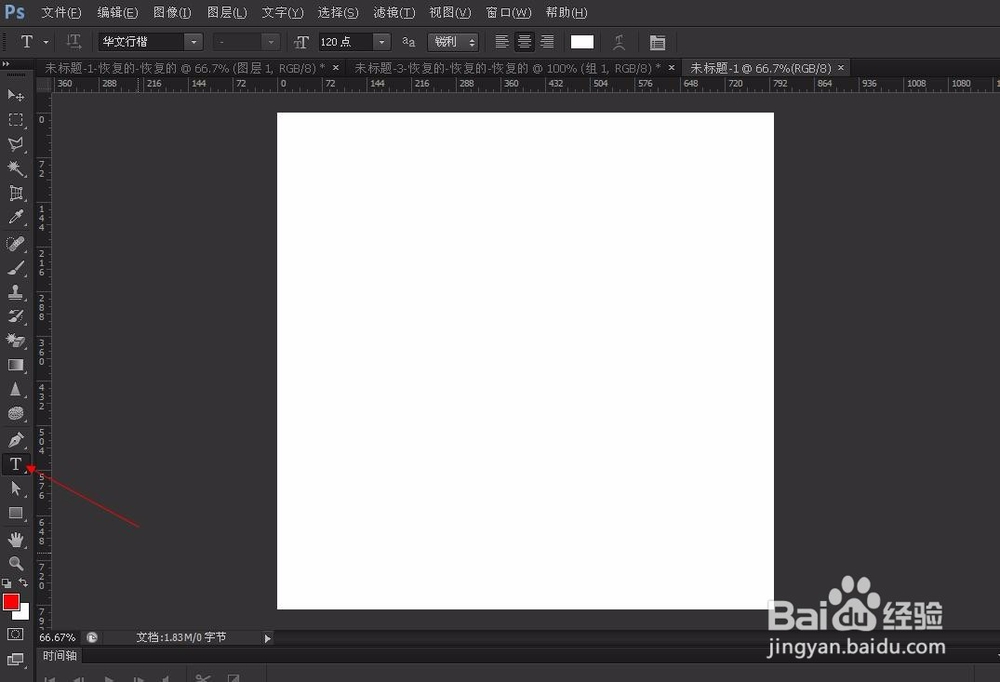Select the Hand tool
The width and height of the screenshot is (1000, 682).
[x=16, y=540]
